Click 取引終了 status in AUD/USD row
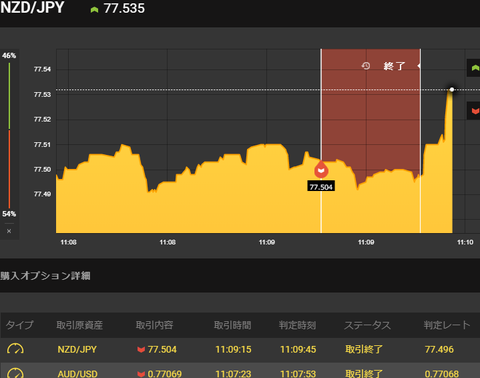The height and width of the screenshot is (378, 480). point(364,374)
